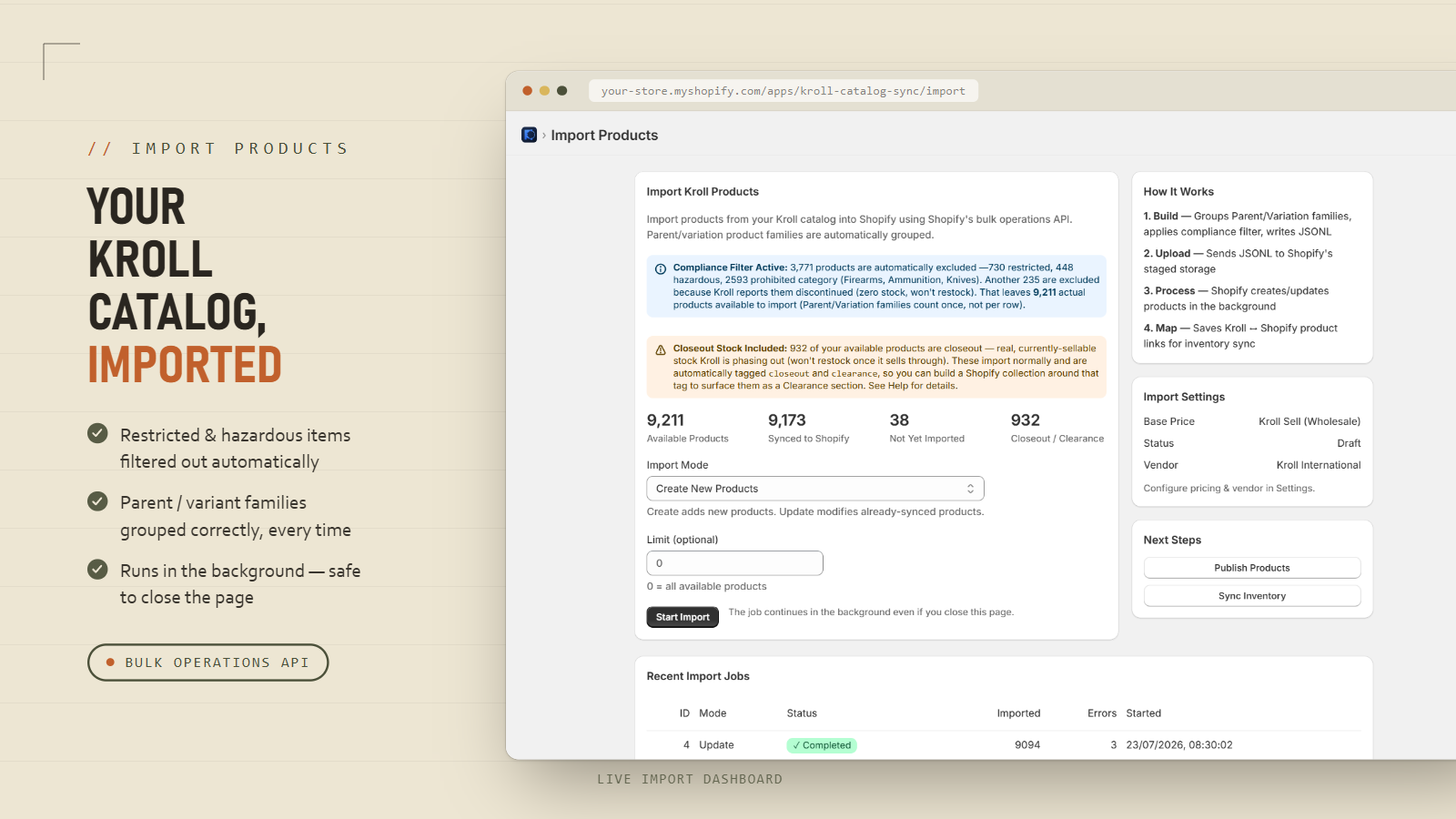1456x819 pixels.
Task: Click the Import Products breadcrumb title
Action: click(604, 136)
